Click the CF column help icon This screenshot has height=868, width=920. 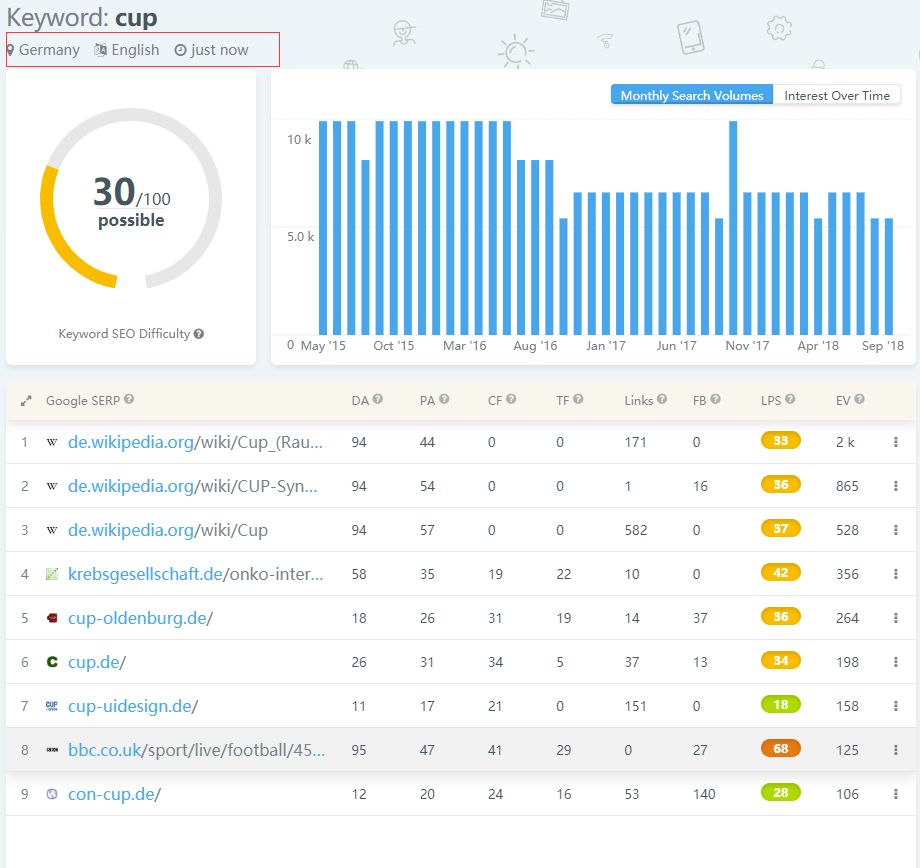click(511, 400)
